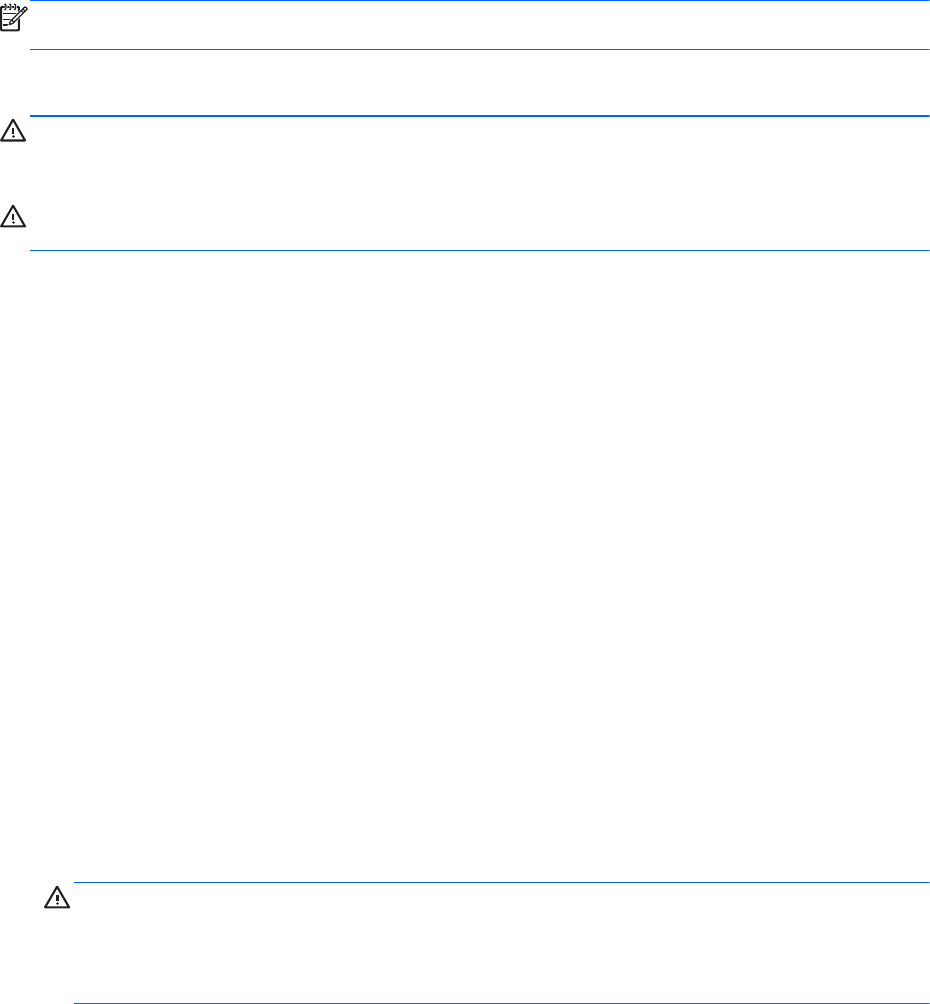Click the blue rule beside the indented warning triangle

(500, 883)
